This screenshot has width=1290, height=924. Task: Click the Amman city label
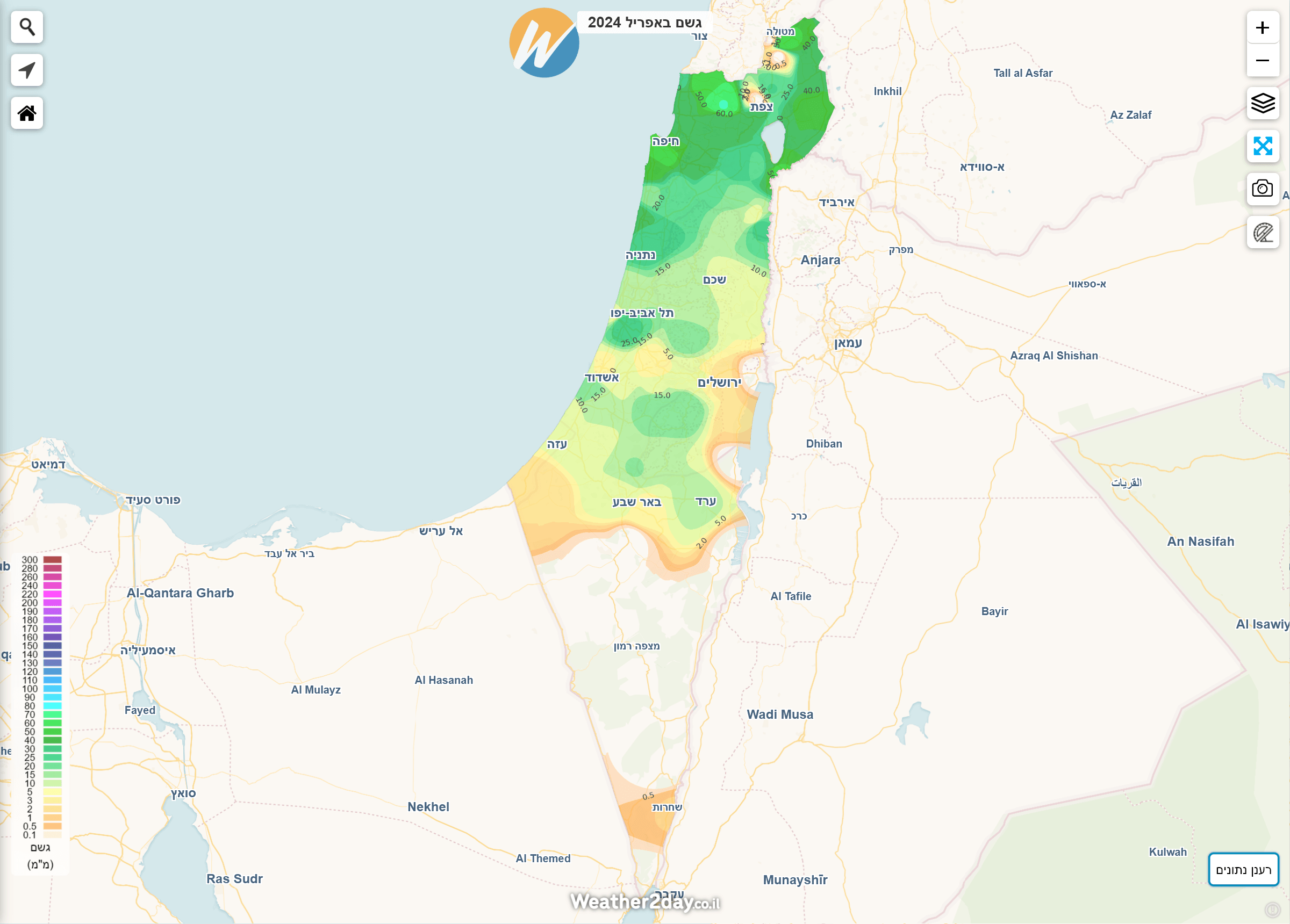pos(848,342)
